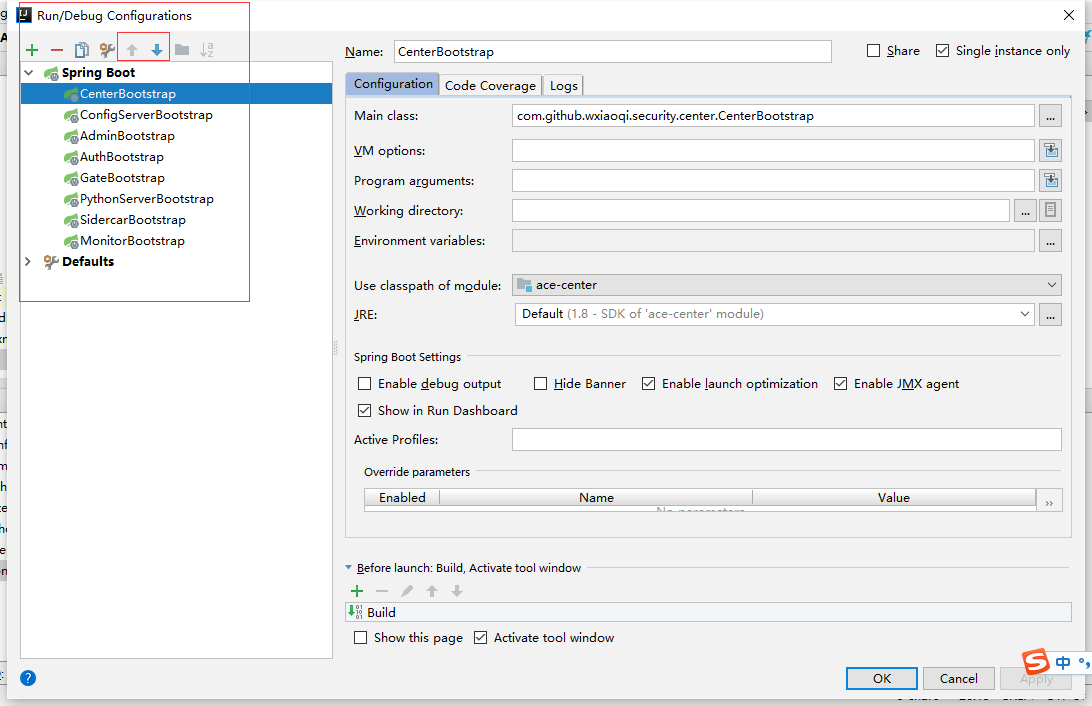Select MonitorBootstrap configuration
This screenshot has height=706, width=1092.
pyautogui.click(x=132, y=240)
